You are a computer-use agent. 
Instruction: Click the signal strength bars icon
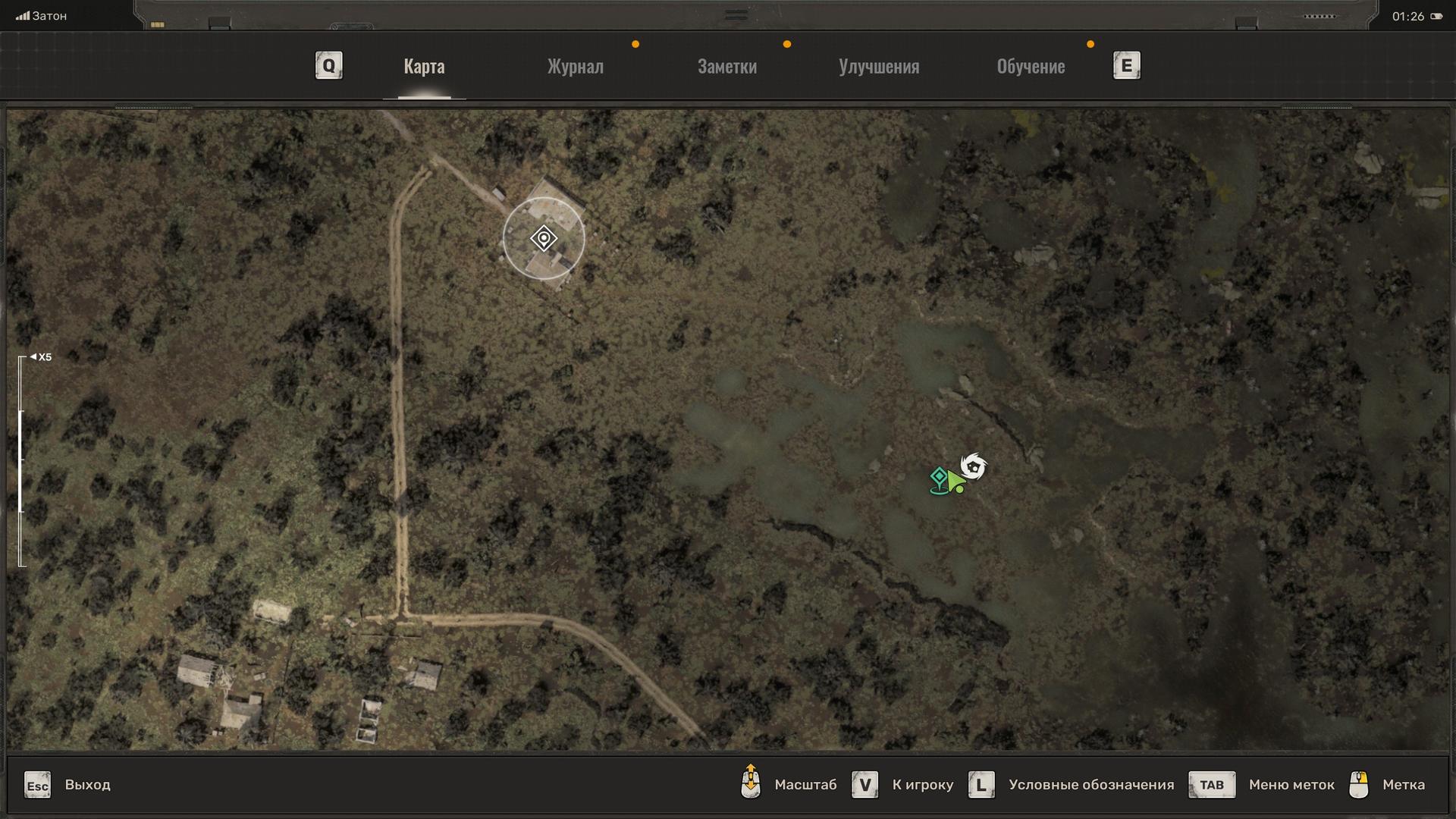pos(23,16)
